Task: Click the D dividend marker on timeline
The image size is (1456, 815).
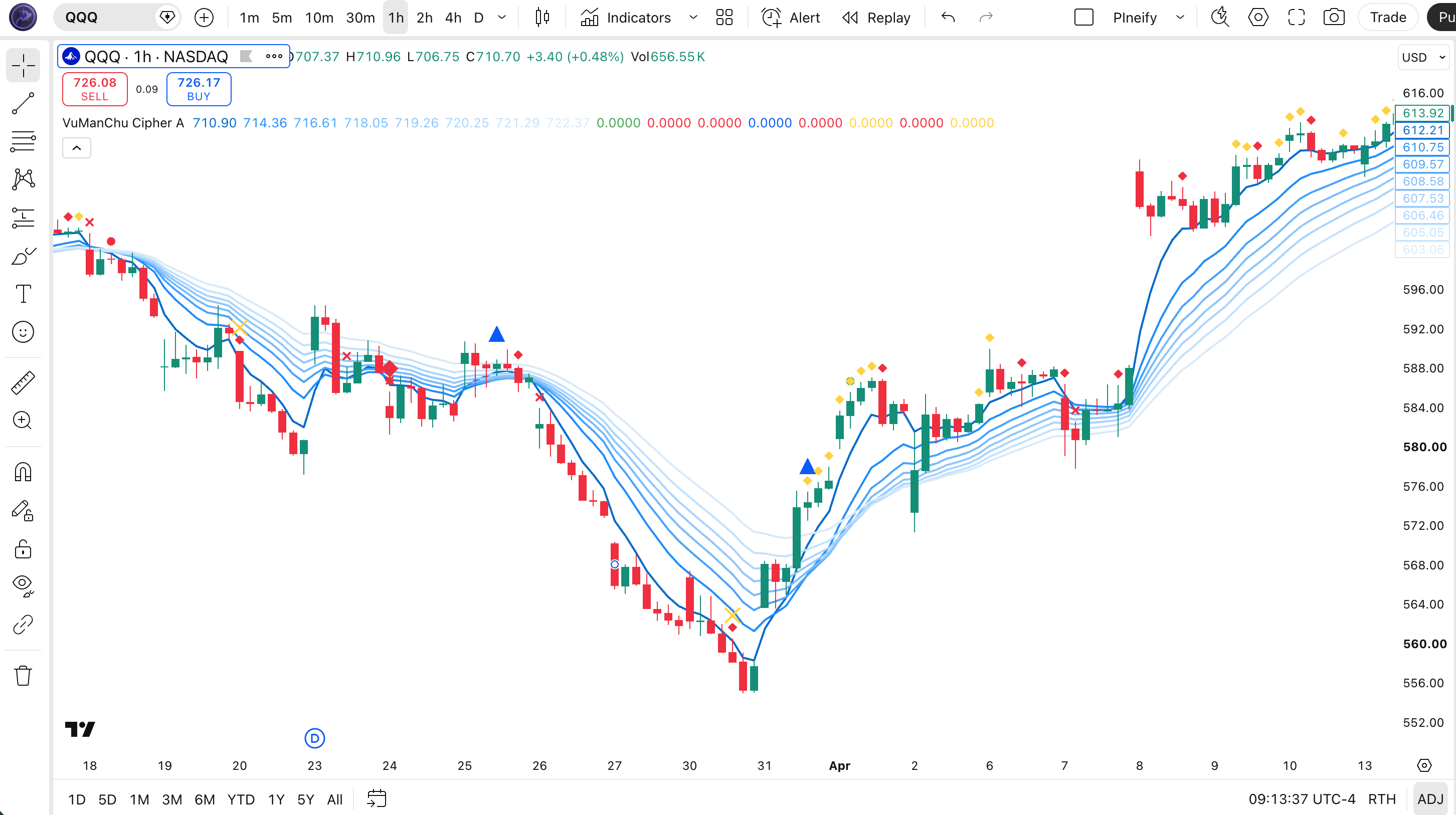Action: 315,738
